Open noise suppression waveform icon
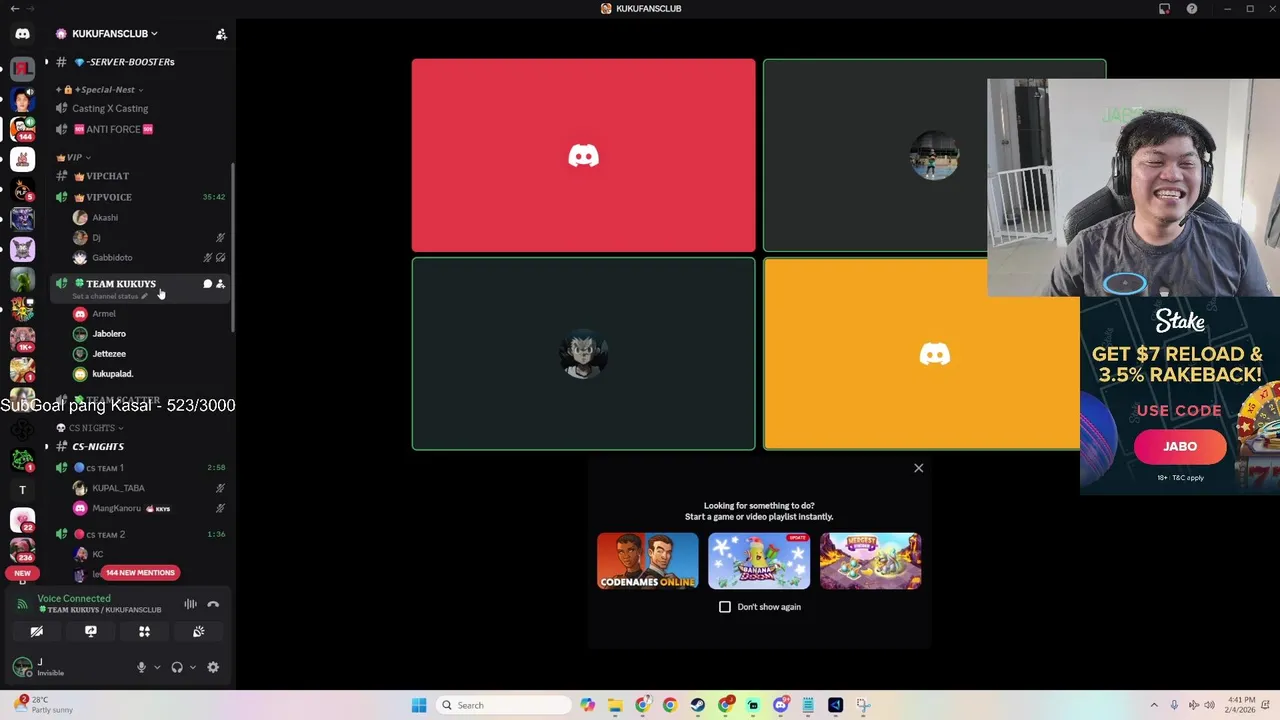This screenshot has width=1280, height=720. (x=190, y=604)
